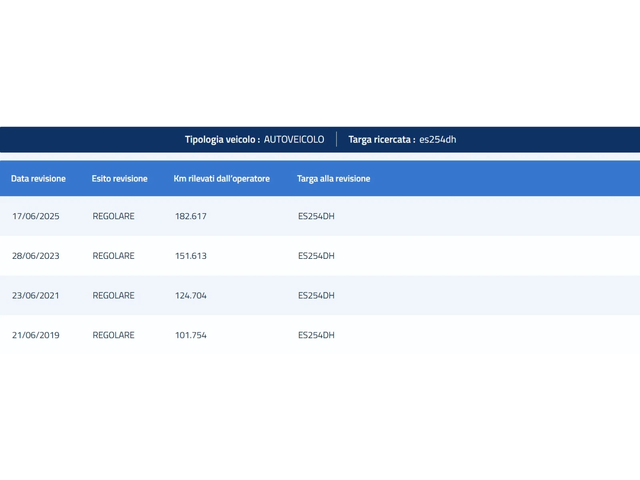The height and width of the screenshot is (480, 640).
Task: Click the 124.704 km value
Action: pos(191,296)
